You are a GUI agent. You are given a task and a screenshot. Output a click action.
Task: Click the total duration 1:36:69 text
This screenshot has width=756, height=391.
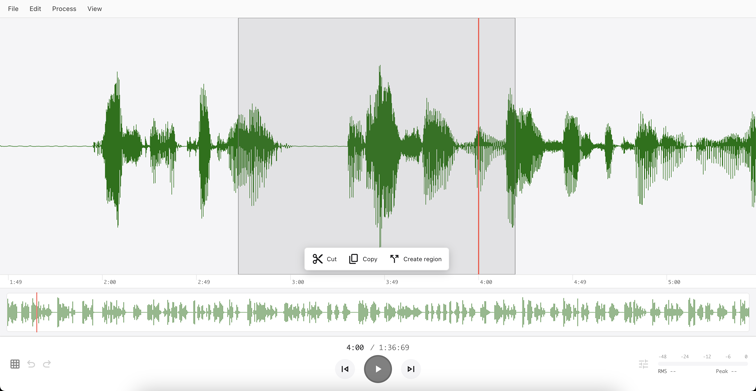(x=394, y=347)
